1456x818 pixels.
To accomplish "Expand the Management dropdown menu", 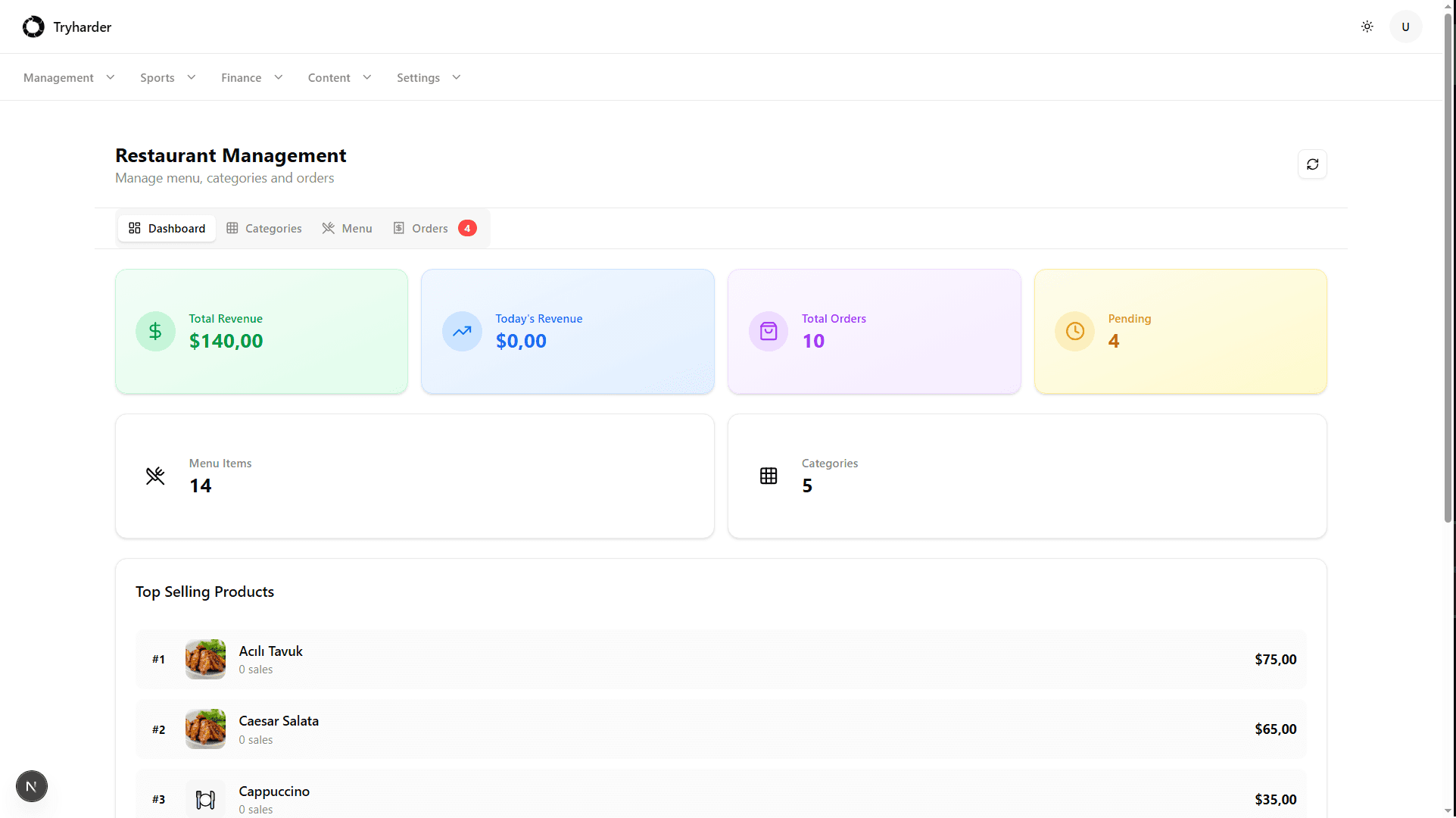I will pos(69,77).
